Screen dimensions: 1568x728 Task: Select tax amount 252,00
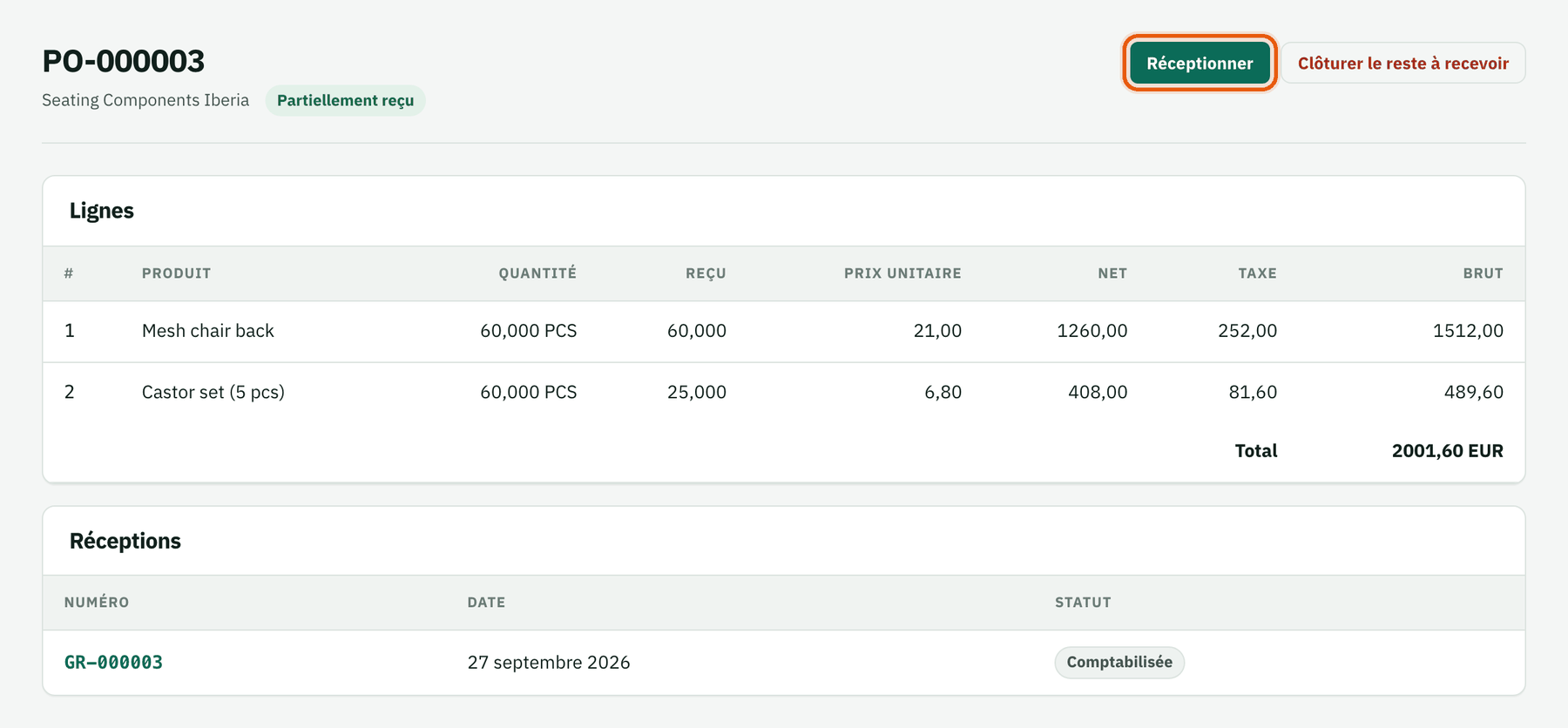pos(1247,331)
